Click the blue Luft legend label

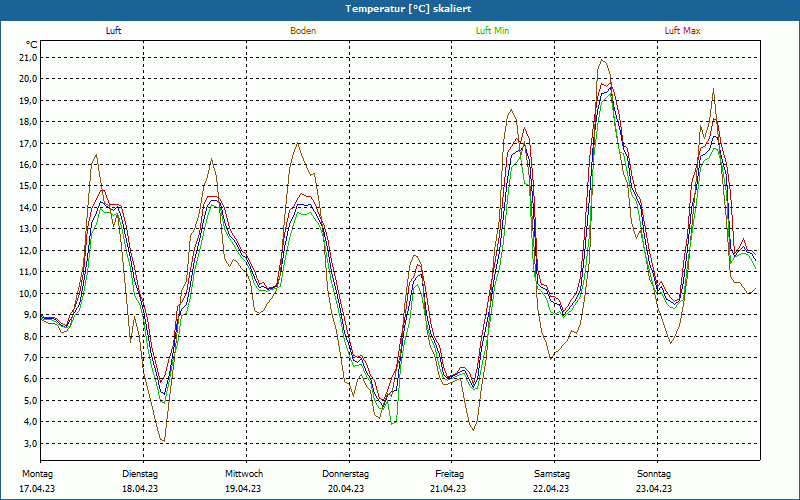(x=113, y=31)
